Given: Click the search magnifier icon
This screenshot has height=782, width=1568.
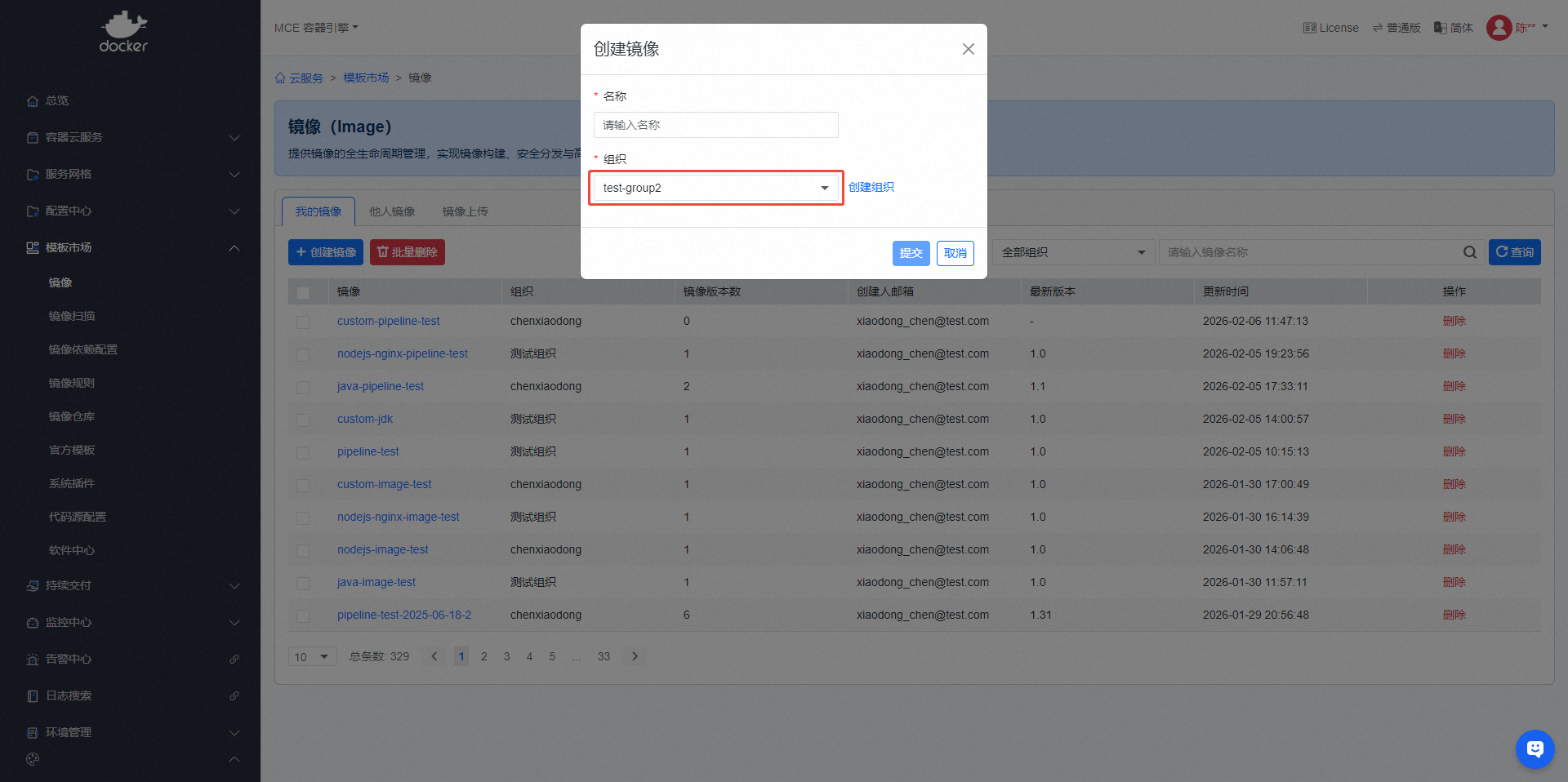Looking at the screenshot, I should (1469, 252).
